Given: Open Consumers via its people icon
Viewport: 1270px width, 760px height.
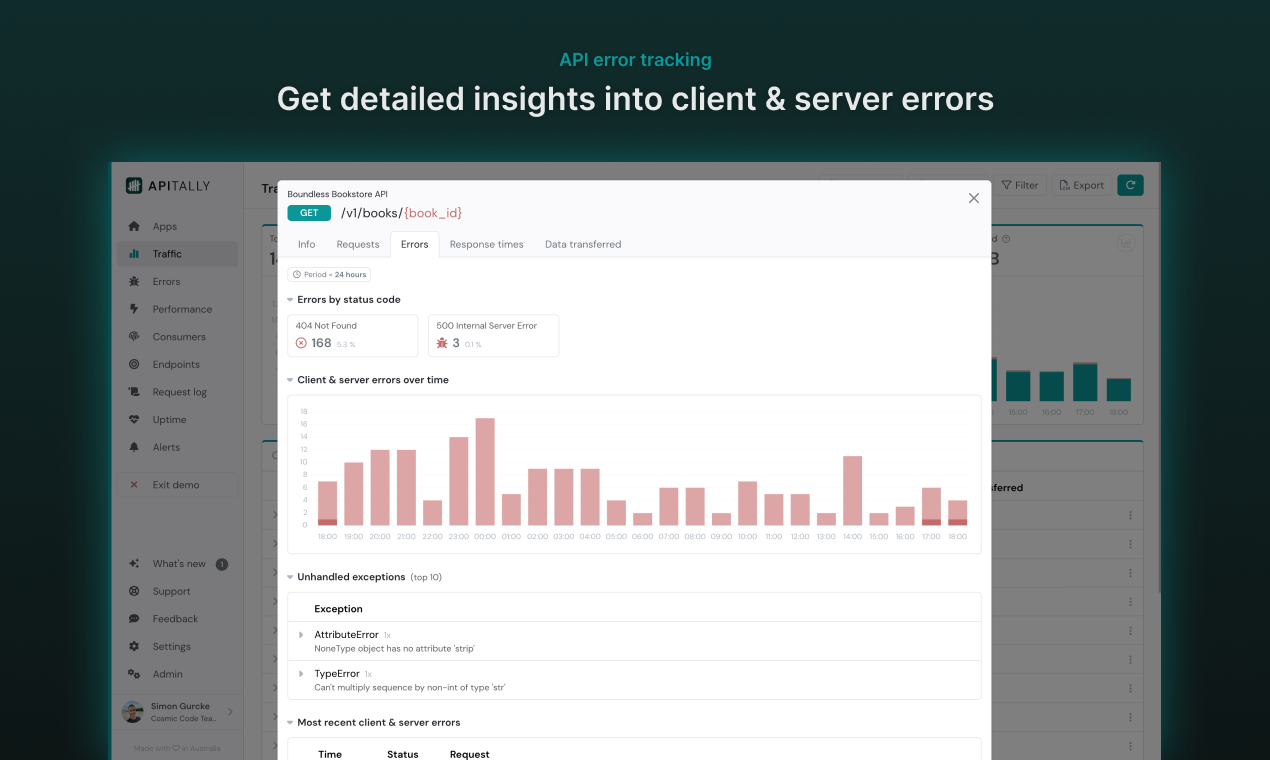Looking at the screenshot, I should click(x=134, y=337).
